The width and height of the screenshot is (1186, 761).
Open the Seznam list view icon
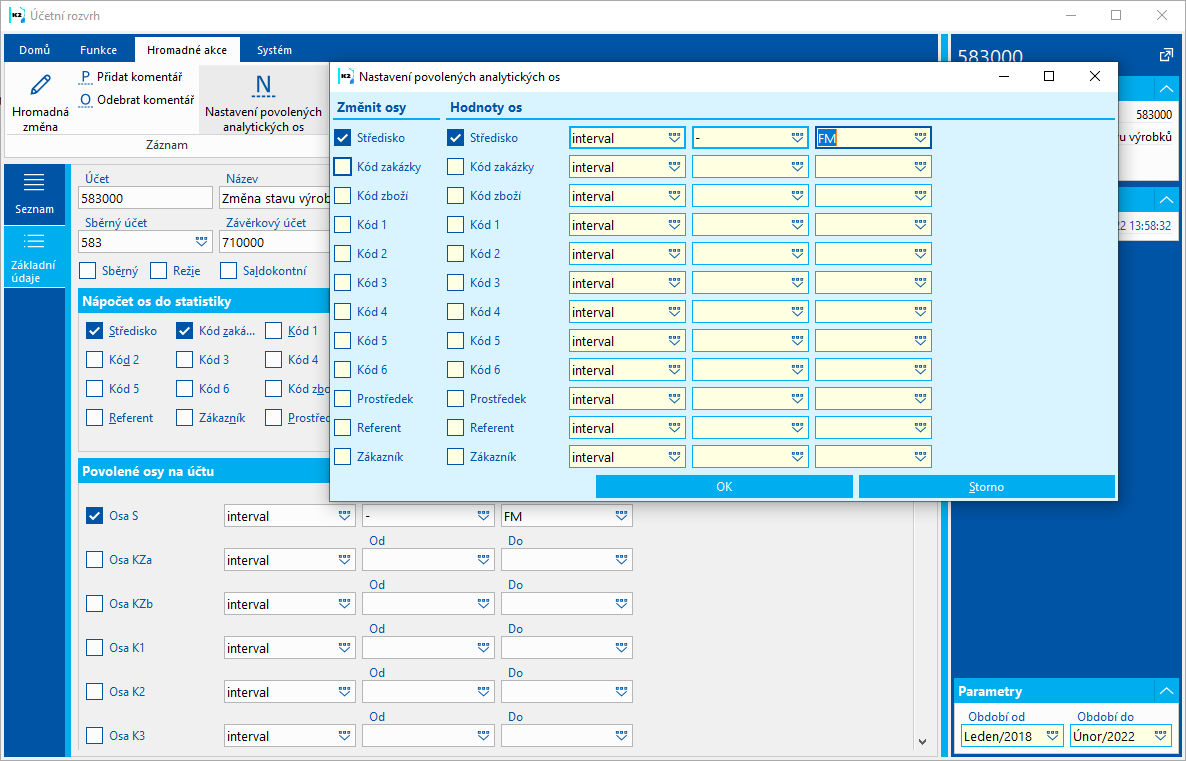click(34, 182)
